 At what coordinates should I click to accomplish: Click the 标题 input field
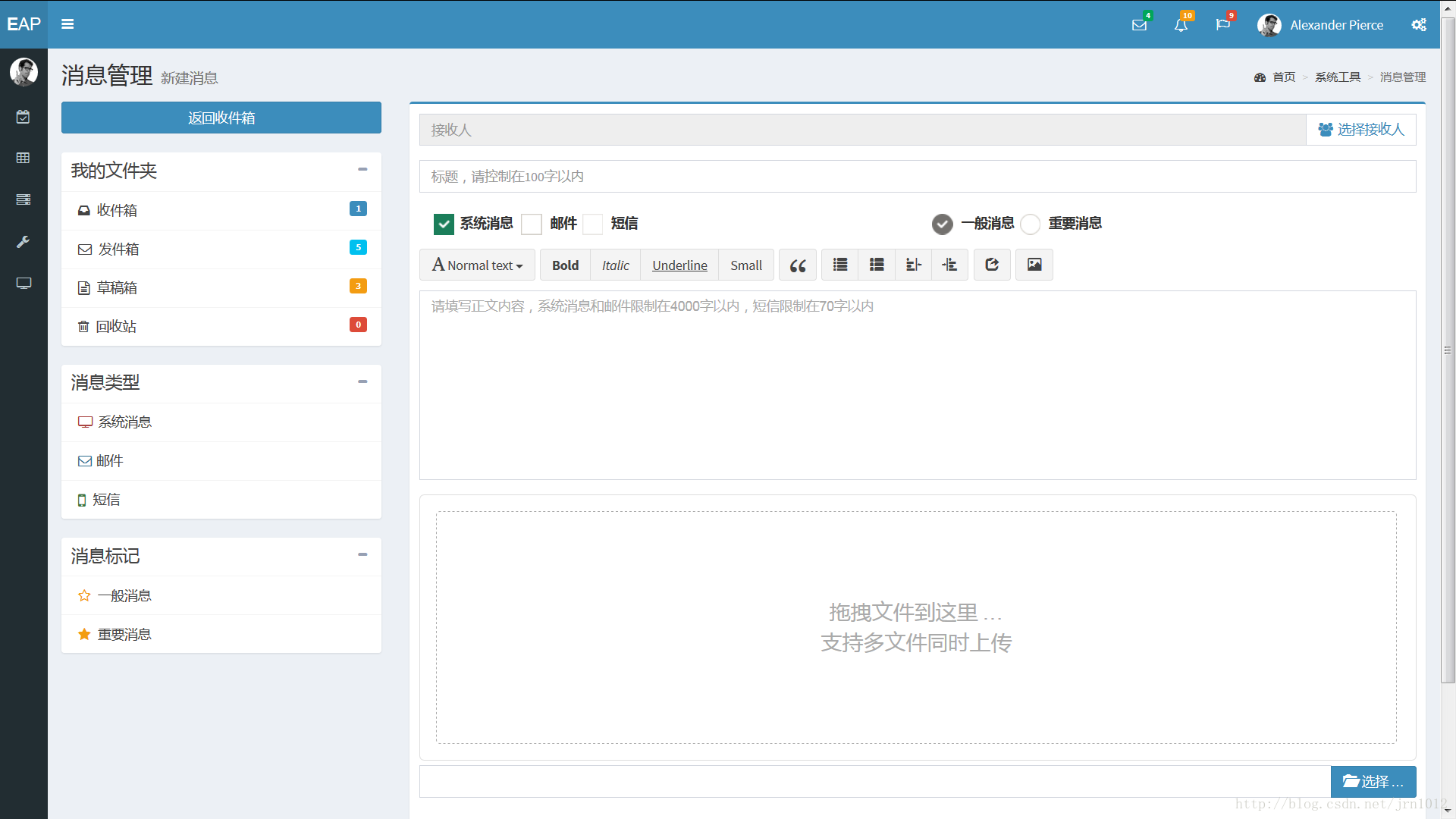pyautogui.click(x=916, y=176)
